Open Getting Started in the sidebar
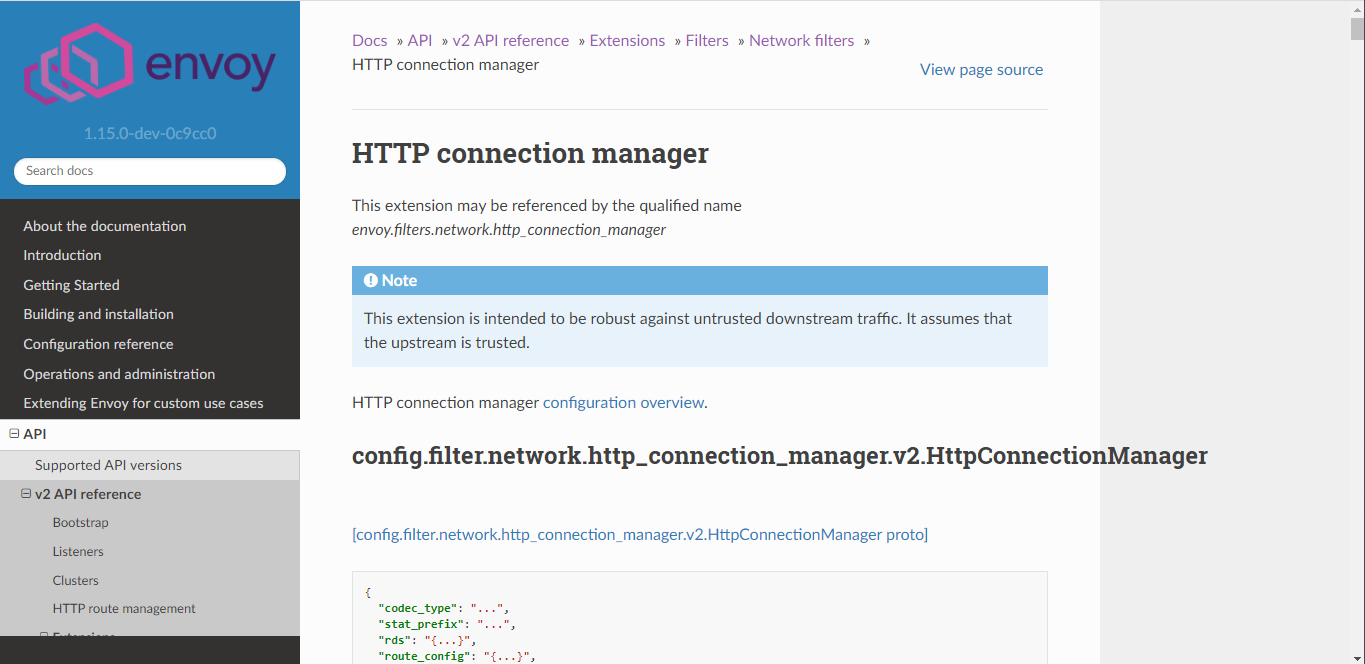1365x664 pixels. coord(71,285)
